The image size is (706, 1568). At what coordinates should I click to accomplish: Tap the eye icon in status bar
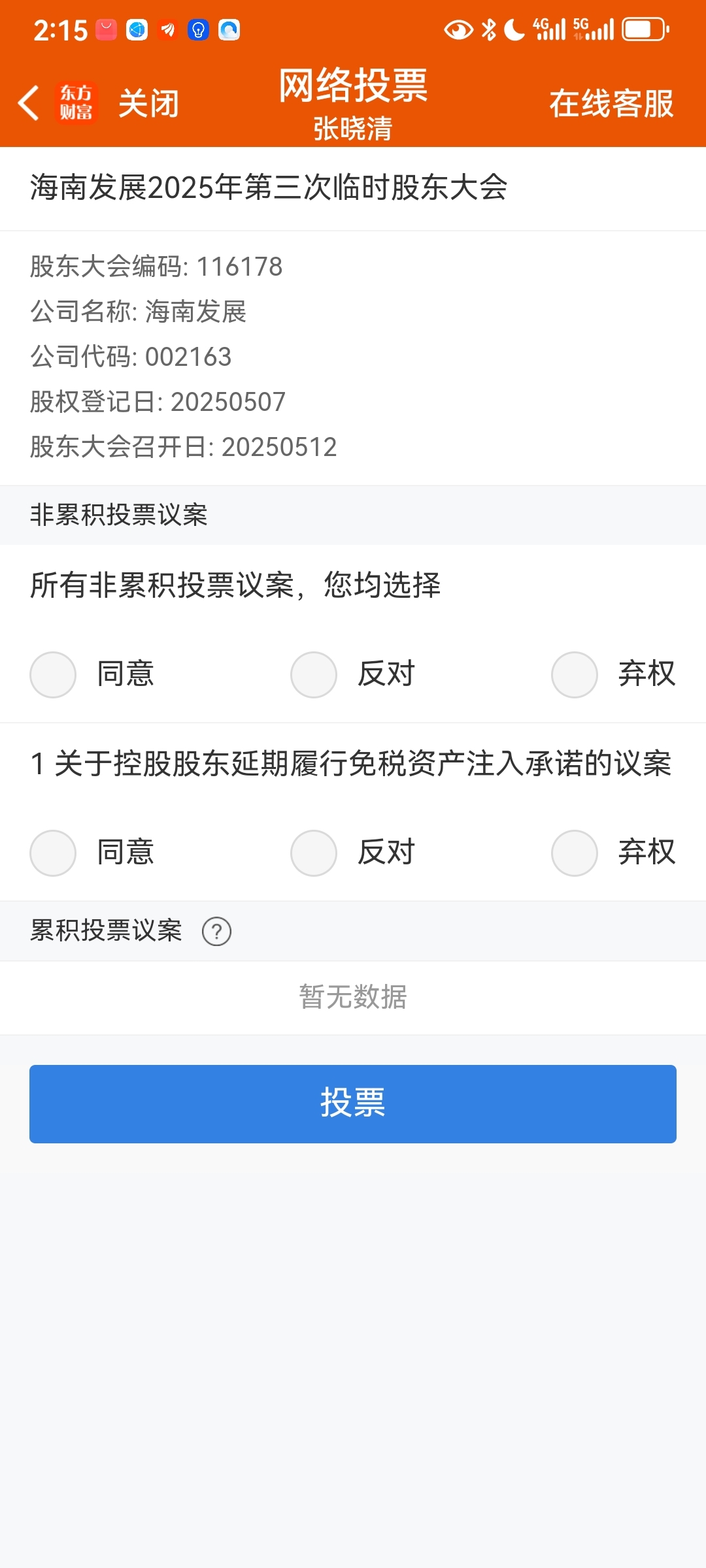(458, 30)
